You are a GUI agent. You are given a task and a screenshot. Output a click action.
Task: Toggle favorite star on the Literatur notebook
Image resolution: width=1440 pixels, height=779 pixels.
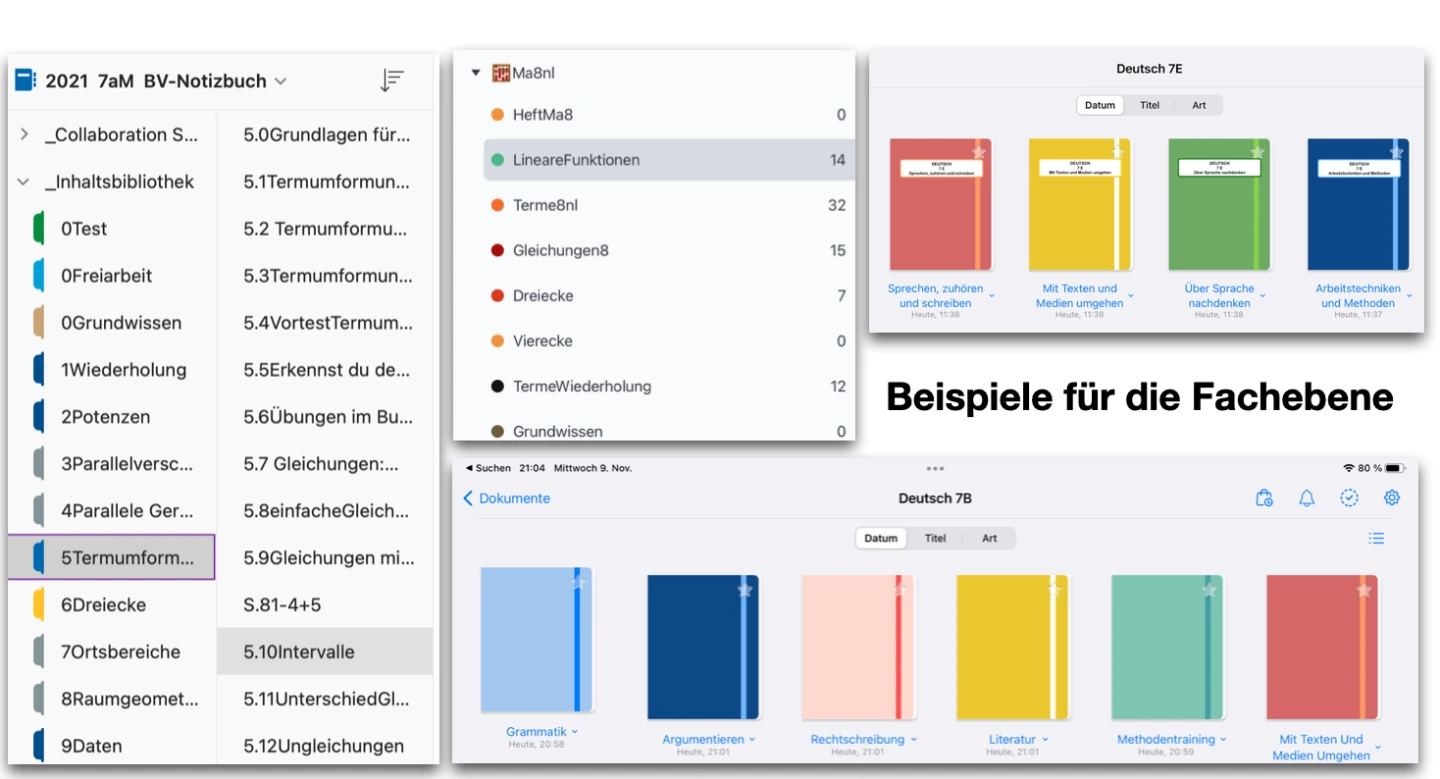[x=1053, y=591]
